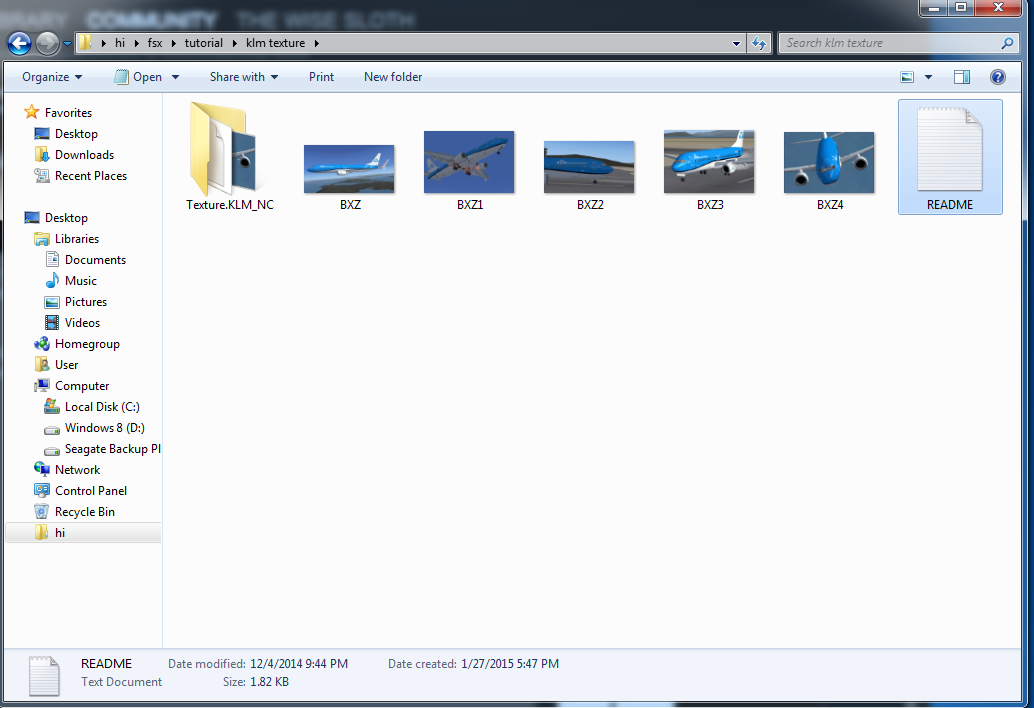
Task: Expand the Open button dropdown arrow
Action: click(175, 77)
